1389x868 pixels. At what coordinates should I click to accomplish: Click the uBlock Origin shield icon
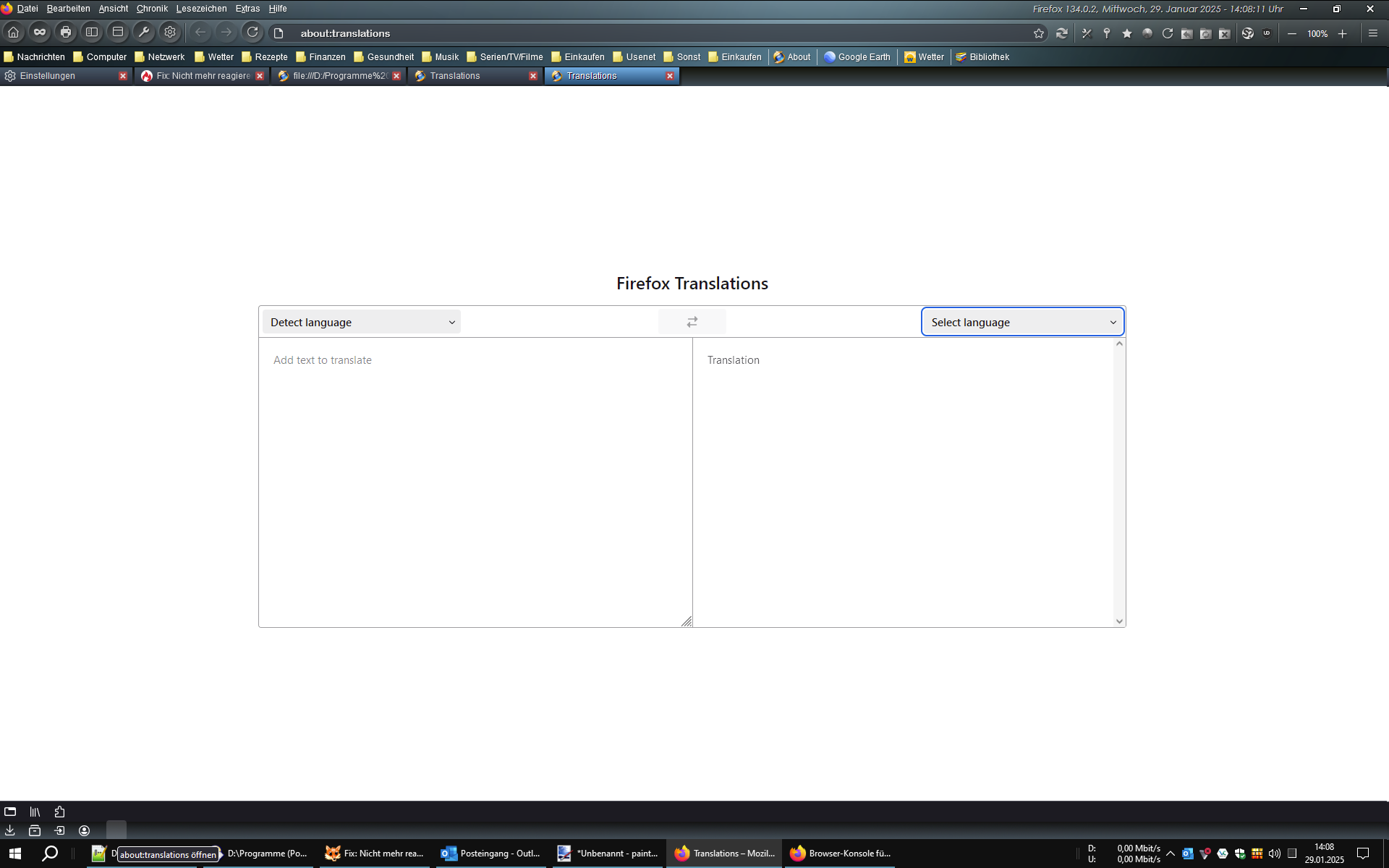(x=1267, y=33)
